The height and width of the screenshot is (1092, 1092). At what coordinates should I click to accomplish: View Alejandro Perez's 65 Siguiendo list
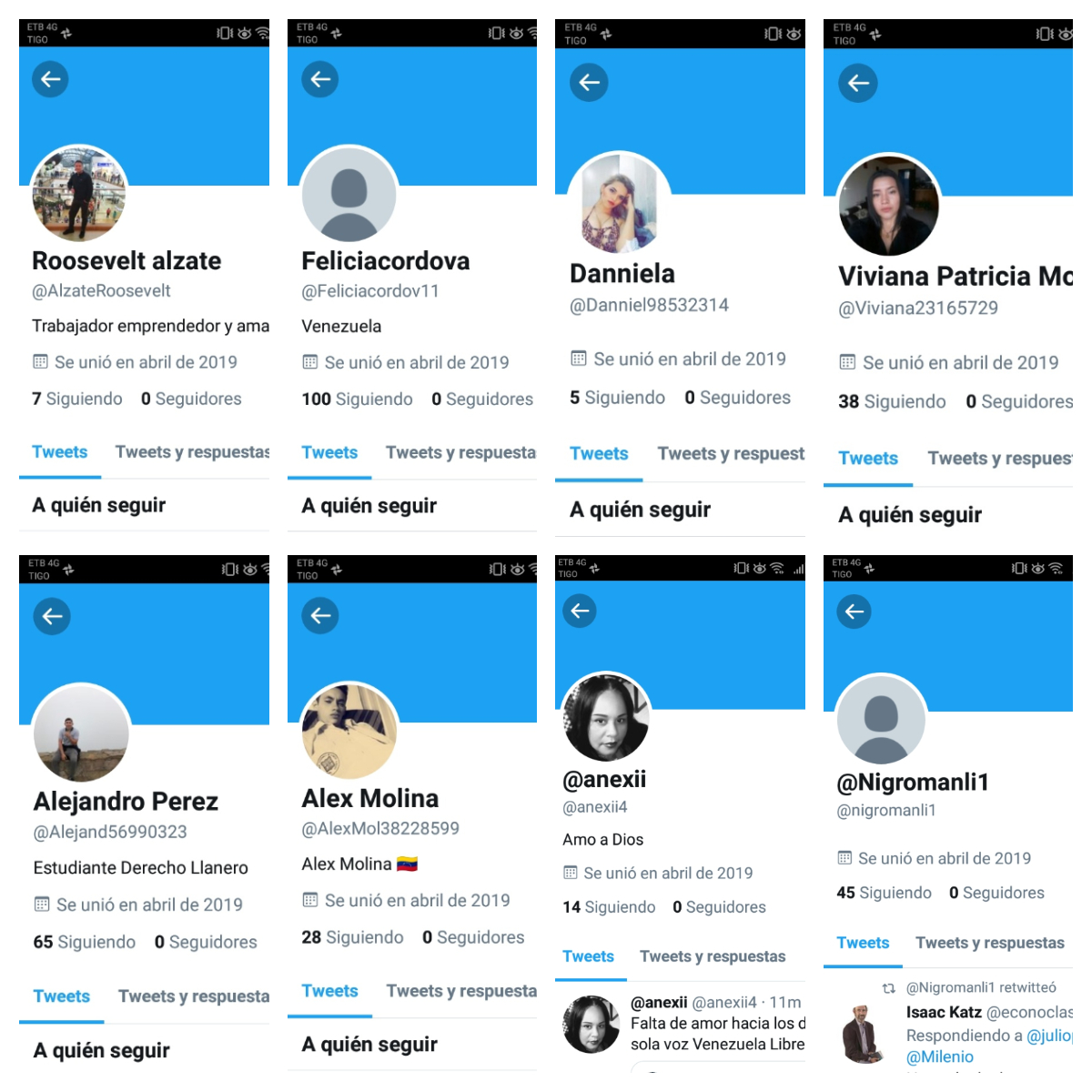click(x=85, y=942)
